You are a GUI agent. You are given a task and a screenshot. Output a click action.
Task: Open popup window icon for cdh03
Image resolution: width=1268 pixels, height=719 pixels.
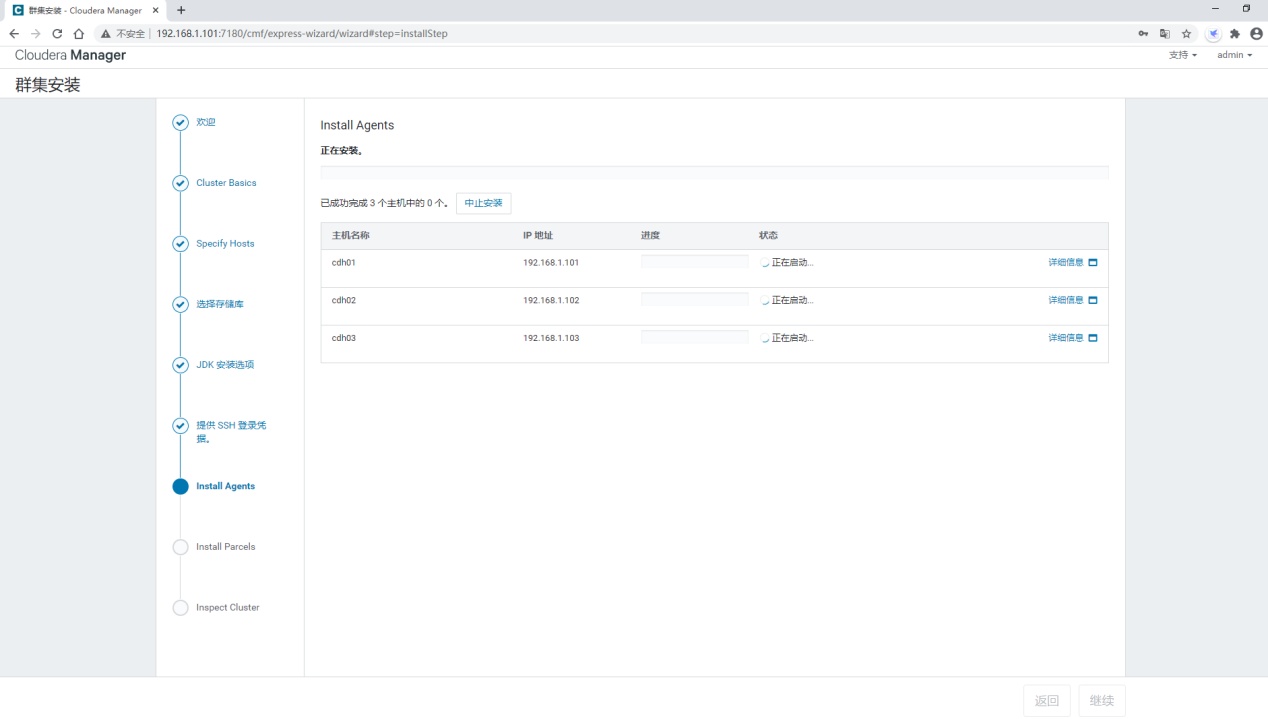pos(1093,338)
